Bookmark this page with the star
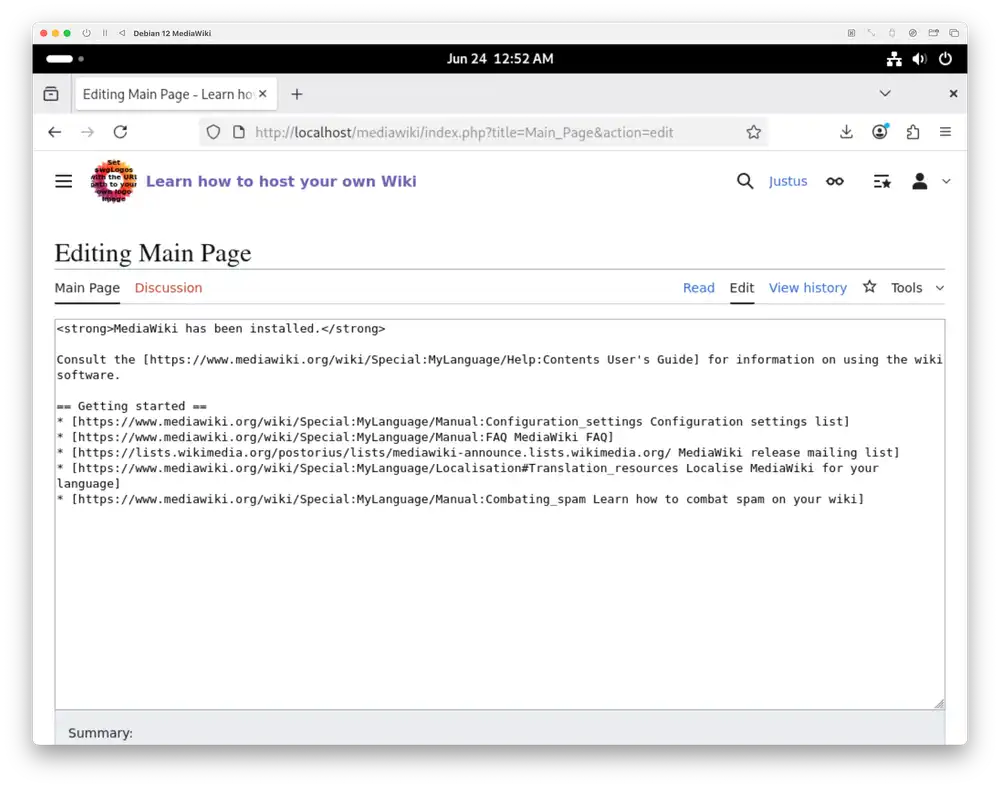 753,132
